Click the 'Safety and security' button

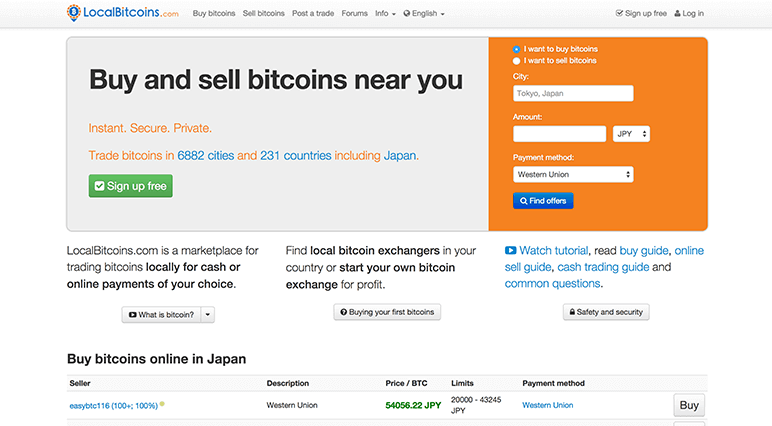pyautogui.click(x=606, y=312)
